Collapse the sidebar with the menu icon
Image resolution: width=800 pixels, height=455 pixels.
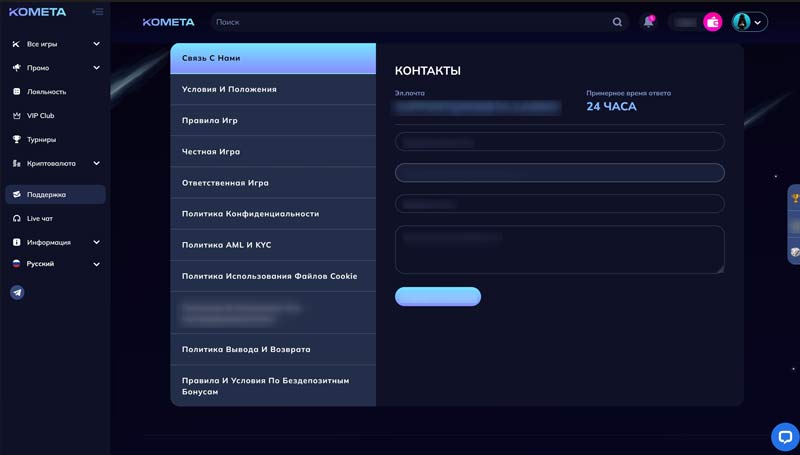click(97, 12)
